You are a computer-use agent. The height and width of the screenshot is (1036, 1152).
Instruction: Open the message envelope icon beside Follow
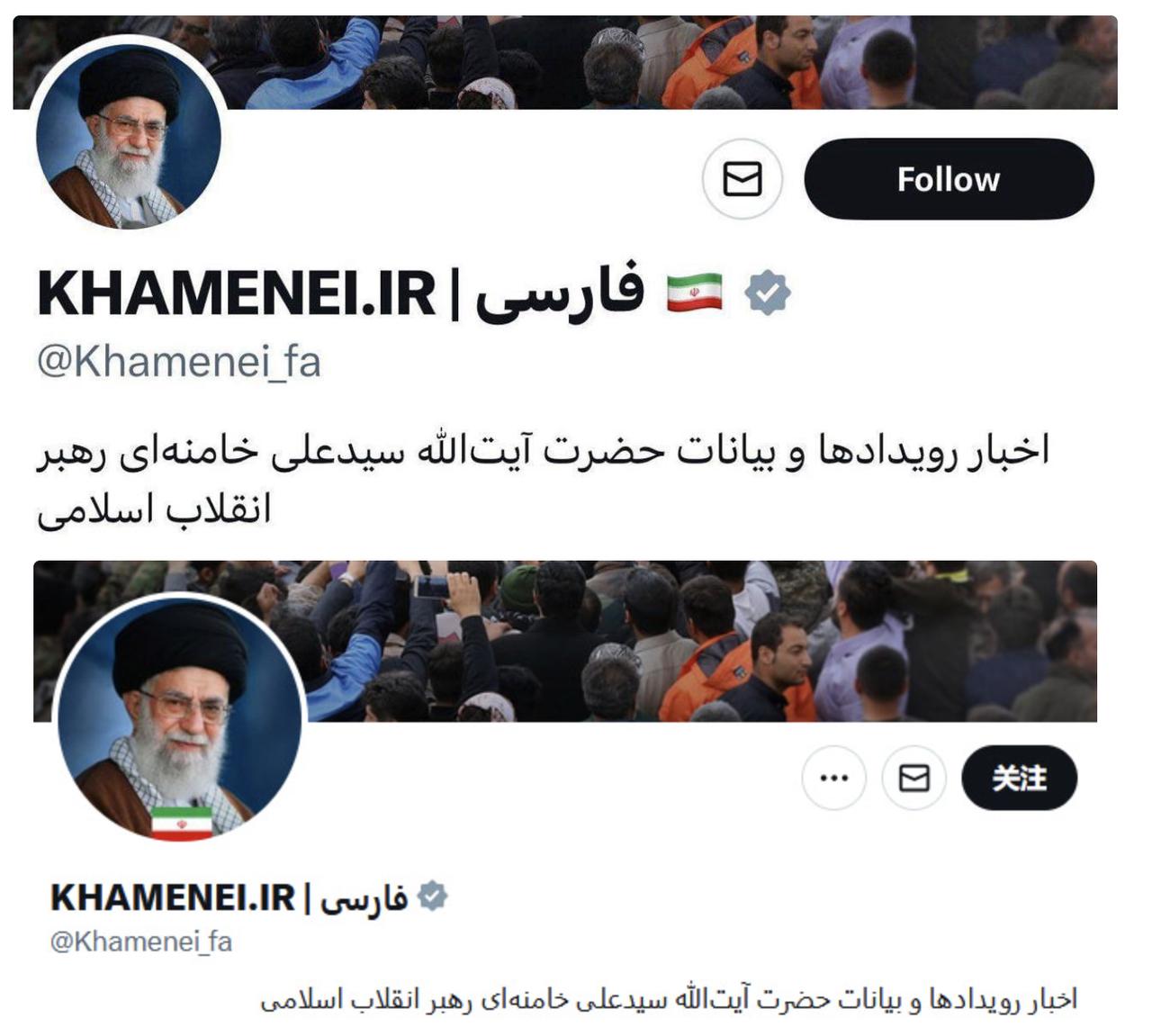742,179
